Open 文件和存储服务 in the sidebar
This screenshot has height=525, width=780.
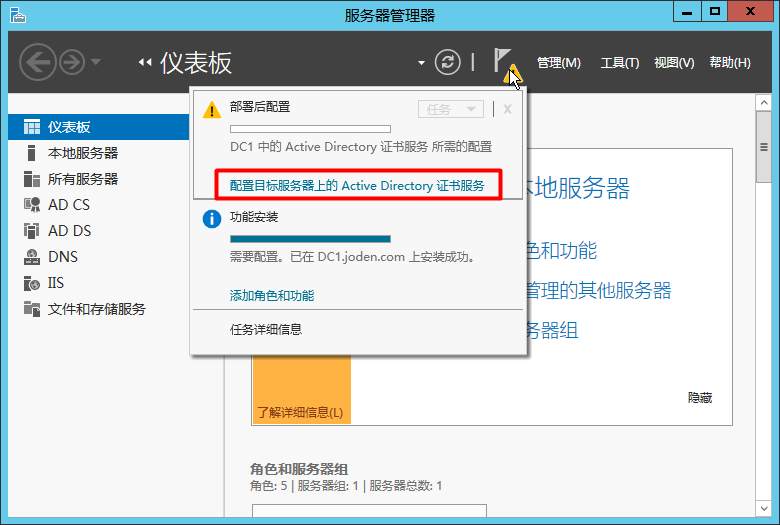tap(98, 309)
